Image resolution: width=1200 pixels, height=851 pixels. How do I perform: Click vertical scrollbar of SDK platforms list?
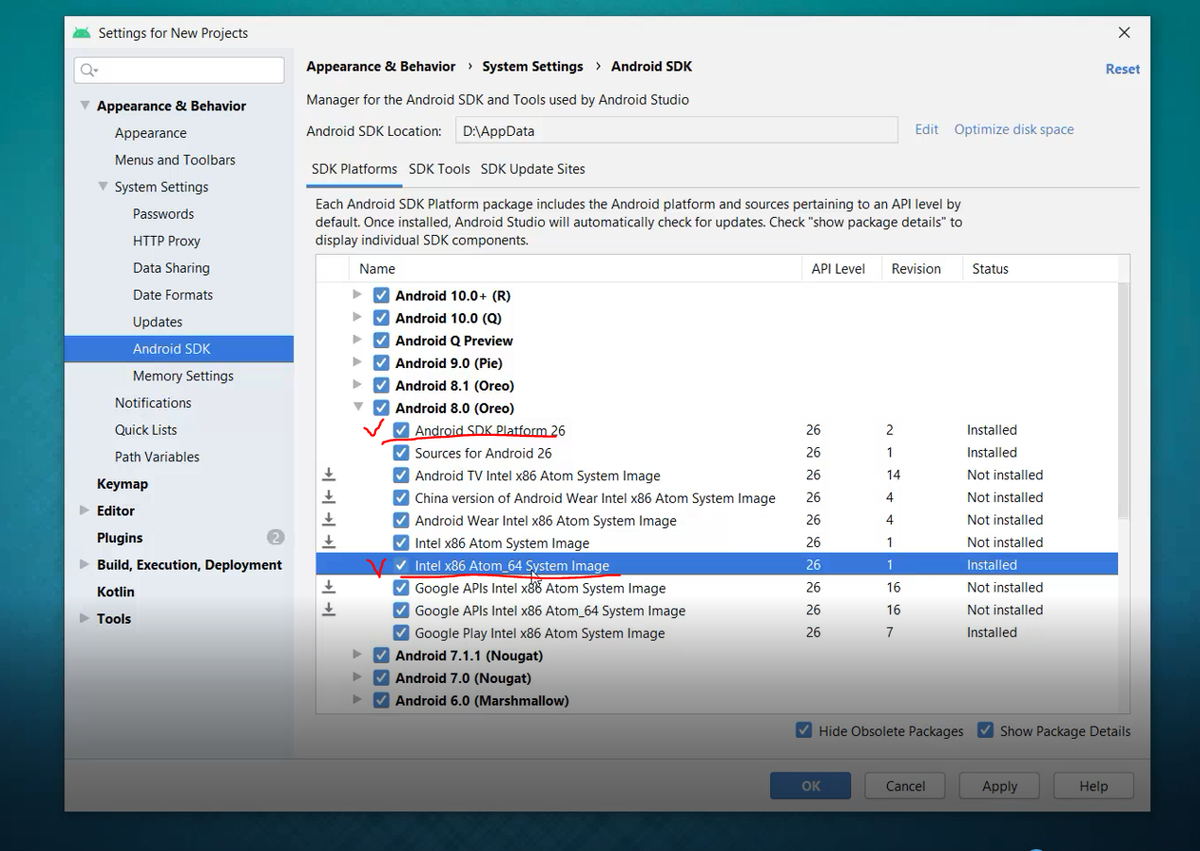tap(1125, 400)
